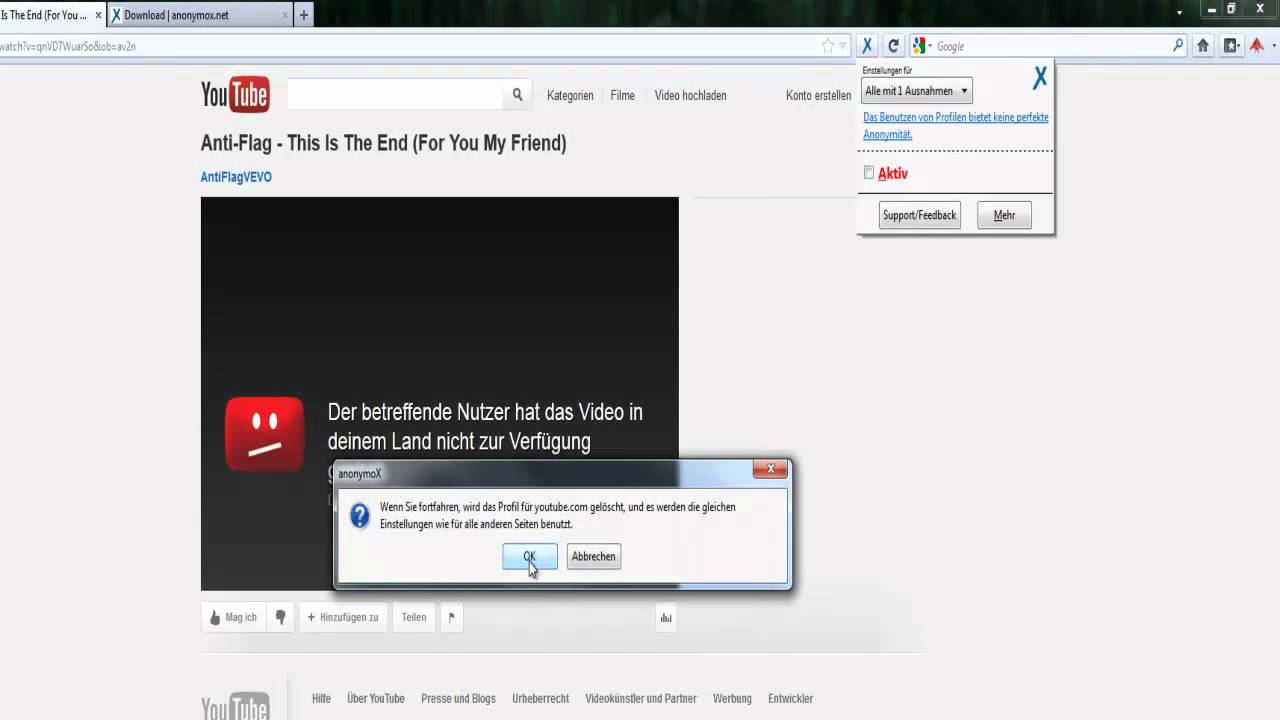This screenshot has width=1280, height=720.
Task: Restore down the browser window
Action: pos(1232,9)
